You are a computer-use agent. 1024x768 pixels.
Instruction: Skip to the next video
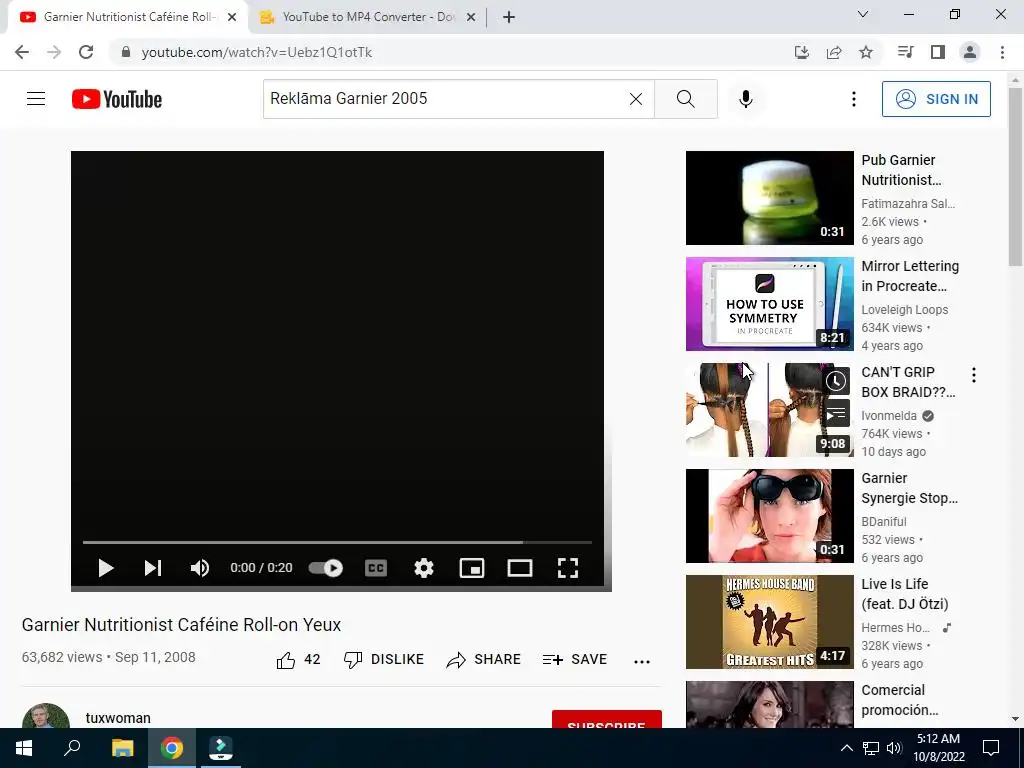(153, 568)
